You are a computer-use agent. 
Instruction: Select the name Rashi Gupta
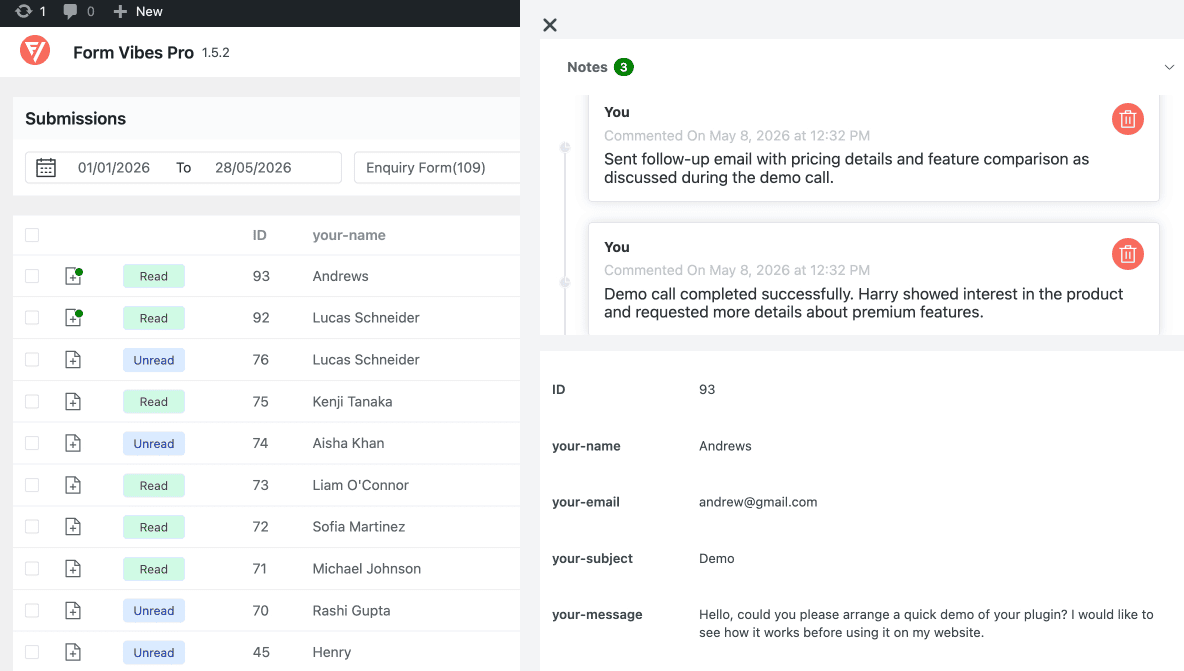click(x=351, y=611)
